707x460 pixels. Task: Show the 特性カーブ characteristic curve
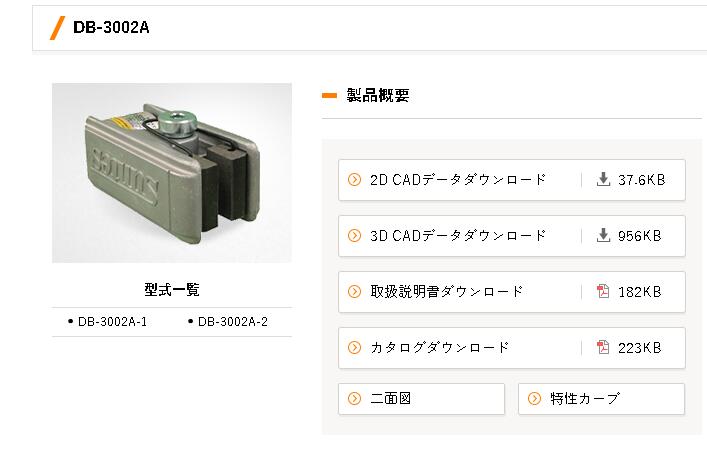(601, 398)
